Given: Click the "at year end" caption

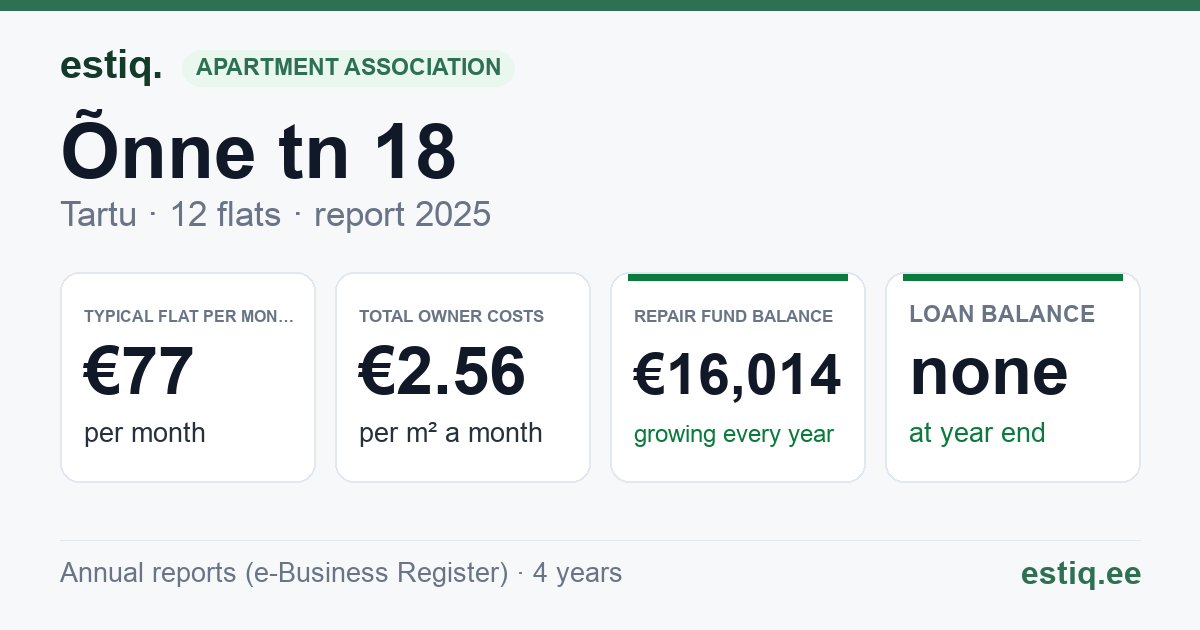Looking at the screenshot, I should pos(977,433).
